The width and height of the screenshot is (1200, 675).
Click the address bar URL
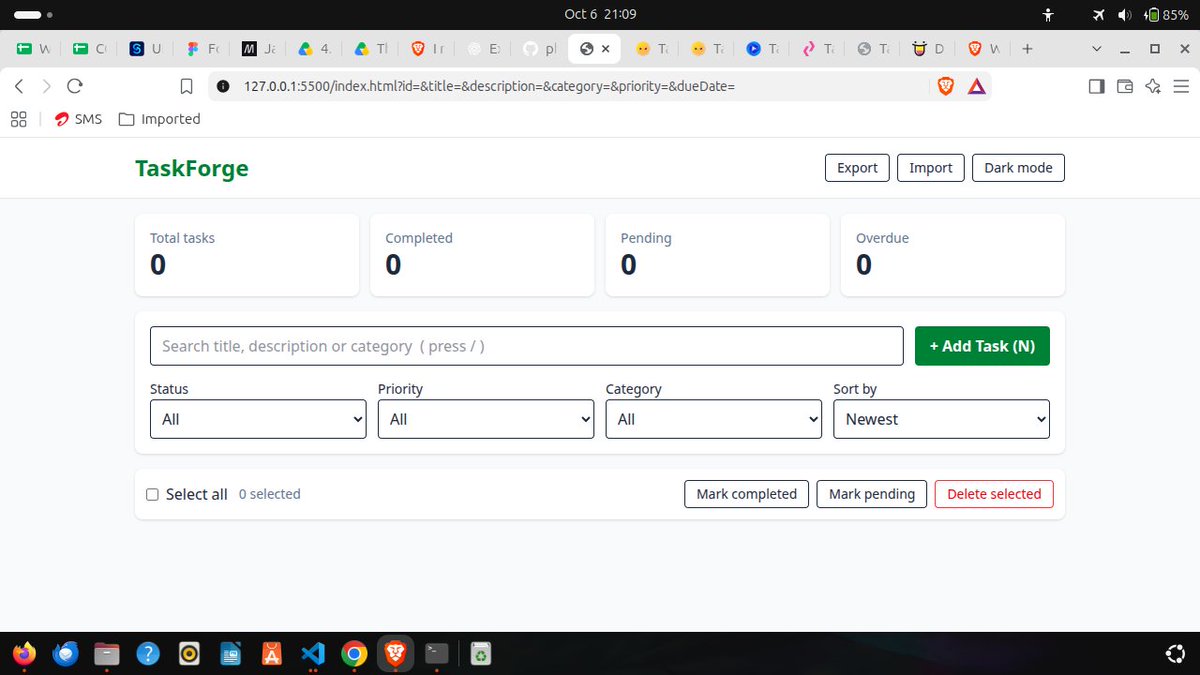489,86
